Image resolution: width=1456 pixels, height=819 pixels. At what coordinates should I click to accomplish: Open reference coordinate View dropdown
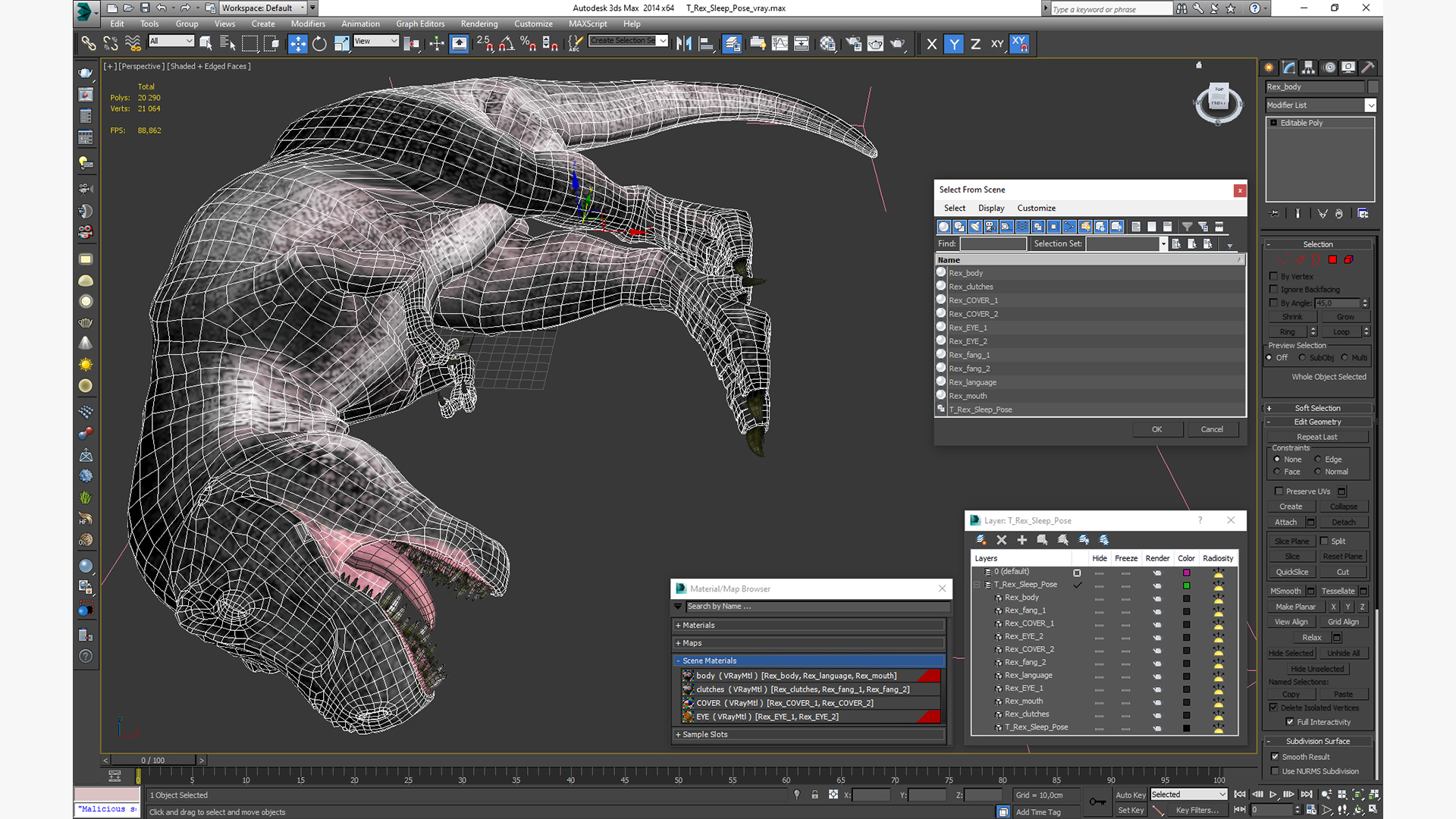(x=375, y=41)
